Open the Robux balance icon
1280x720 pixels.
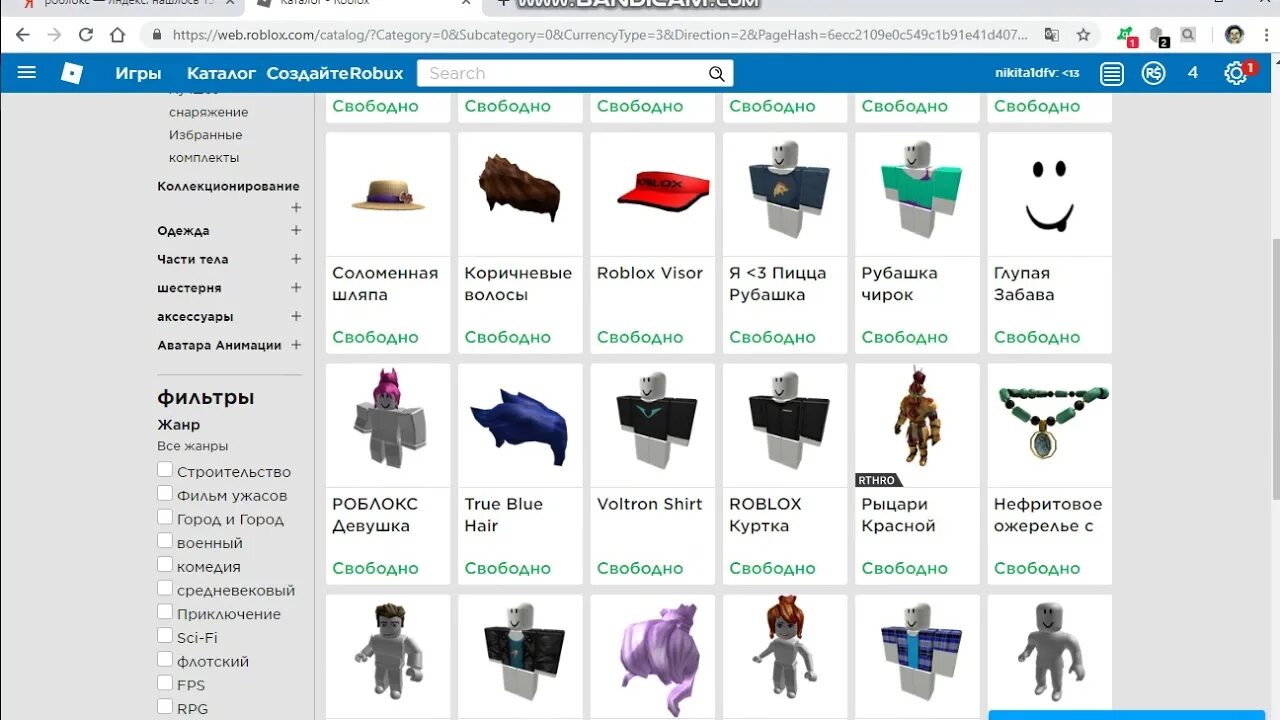(x=1153, y=73)
